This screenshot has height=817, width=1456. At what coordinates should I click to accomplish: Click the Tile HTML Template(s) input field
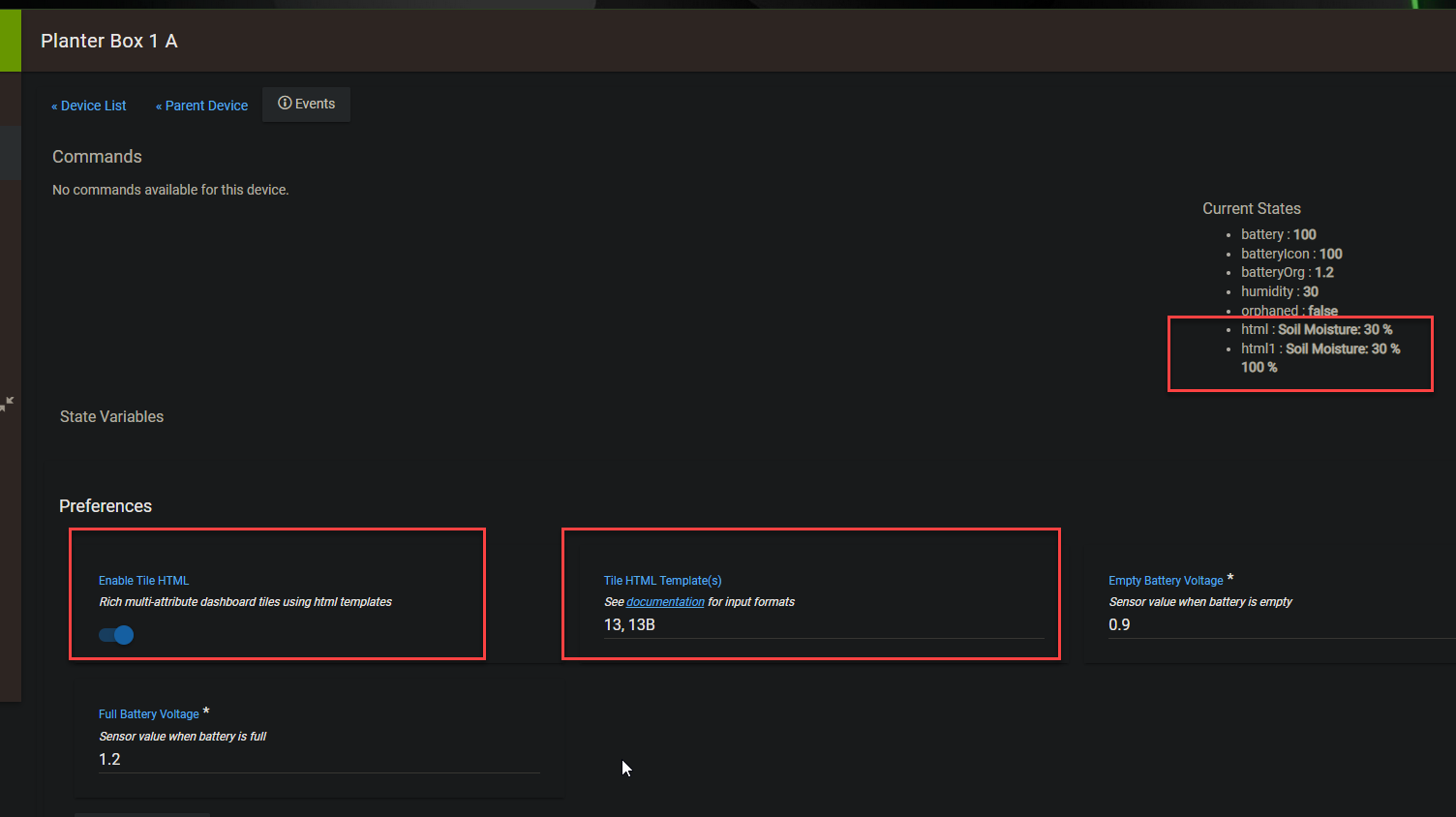pyautogui.click(x=823, y=625)
